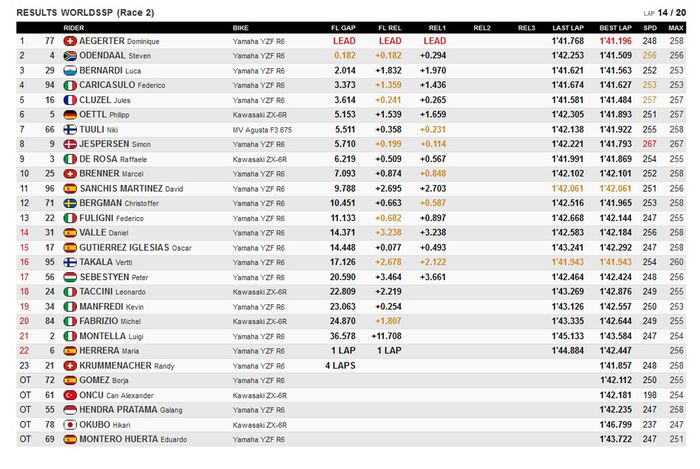Click the Spanish flag next to SANCHIS MARTINEZ
The height and width of the screenshot is (469, 700).
click(70, 188)
